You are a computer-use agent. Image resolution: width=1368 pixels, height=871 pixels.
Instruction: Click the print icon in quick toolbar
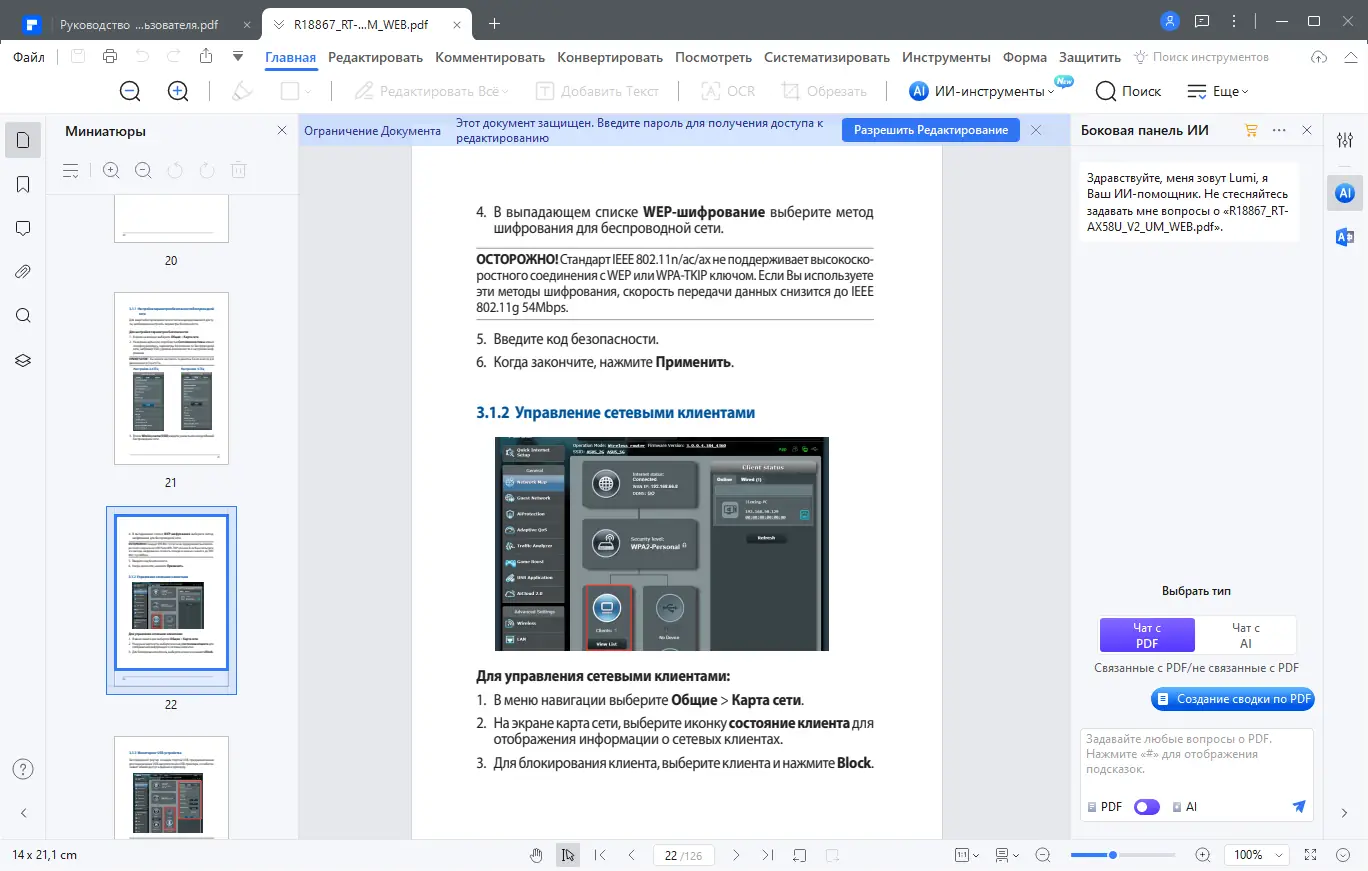point(110,57)
